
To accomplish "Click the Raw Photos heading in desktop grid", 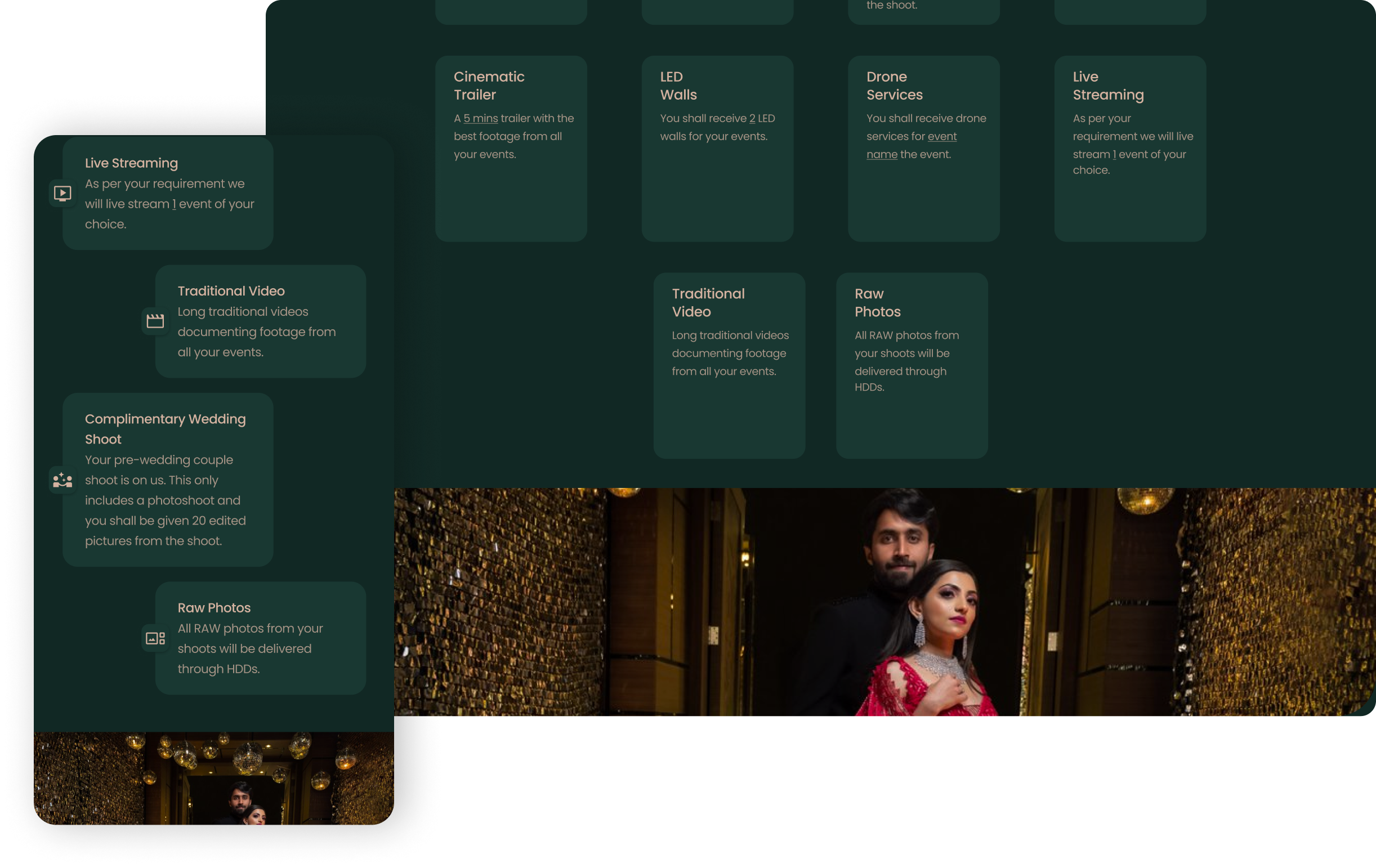I will click(877, 302).
